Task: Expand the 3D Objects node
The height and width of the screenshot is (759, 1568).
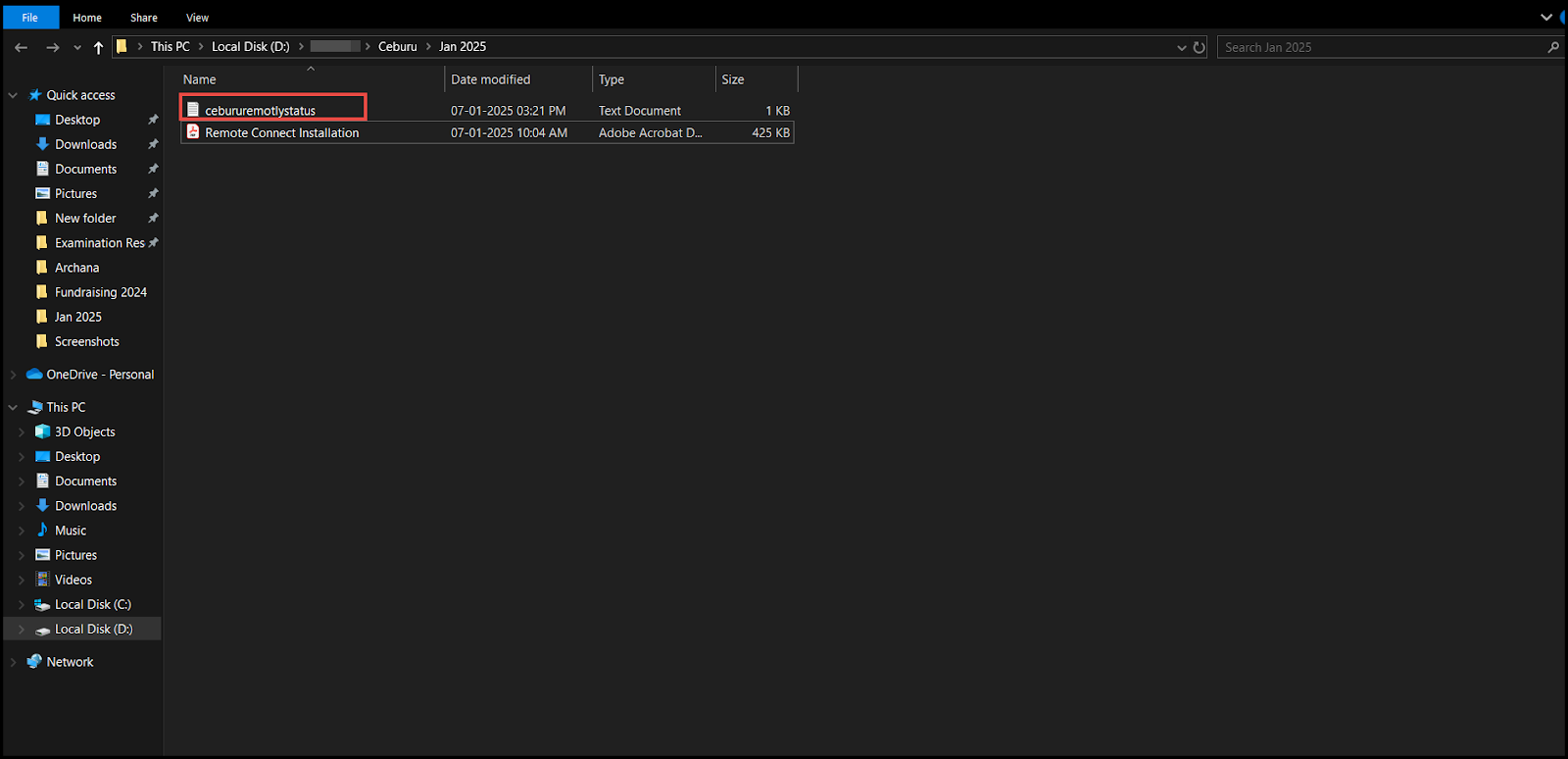Action: click(x=22, y=431)
